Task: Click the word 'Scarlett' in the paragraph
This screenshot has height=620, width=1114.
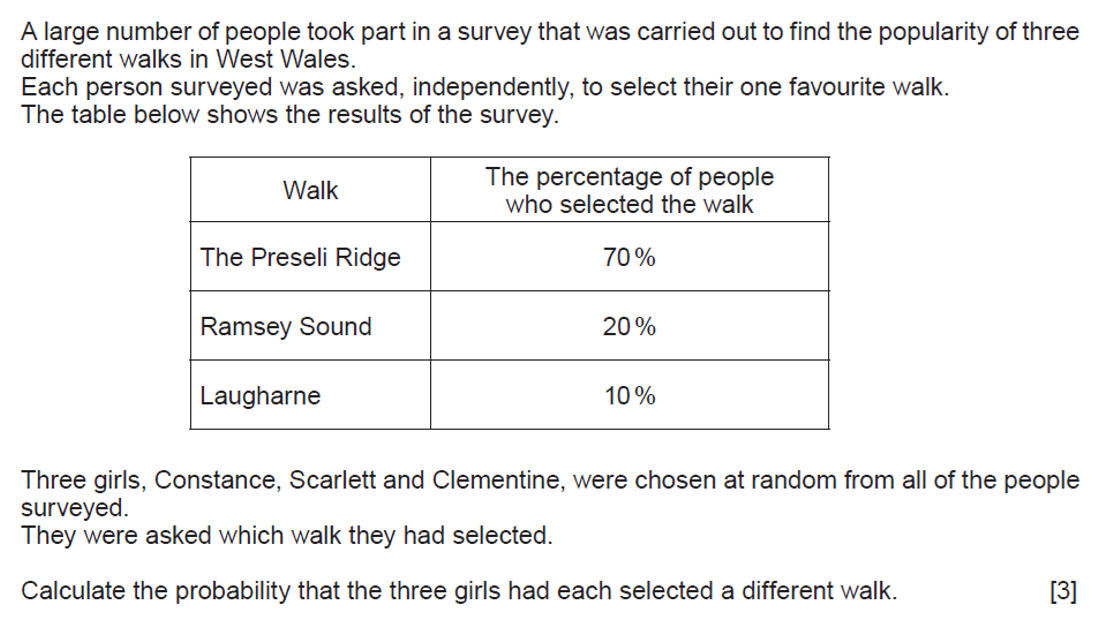Action: coord(332,480)
